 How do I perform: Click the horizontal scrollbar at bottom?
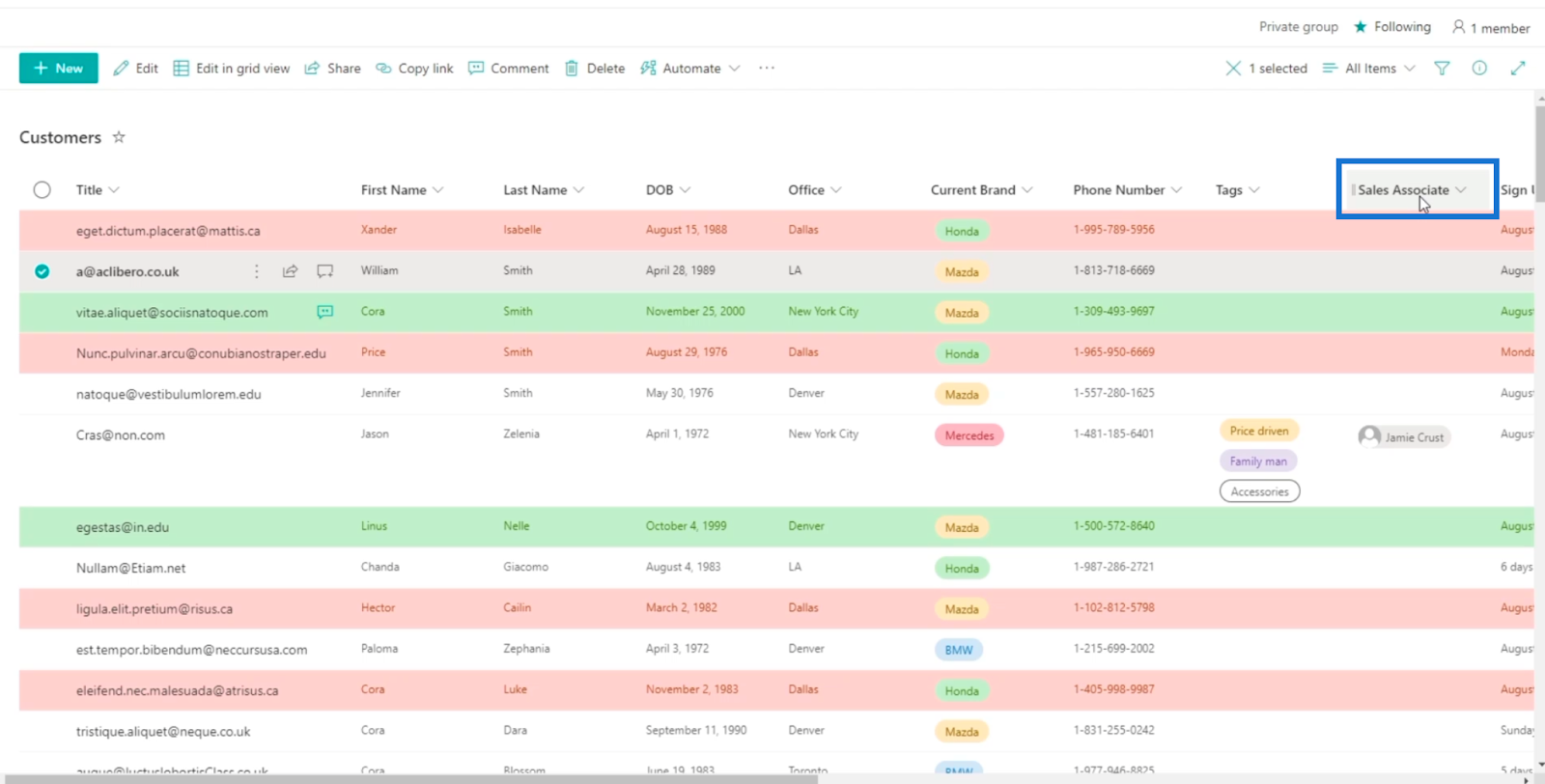[410, 779]
